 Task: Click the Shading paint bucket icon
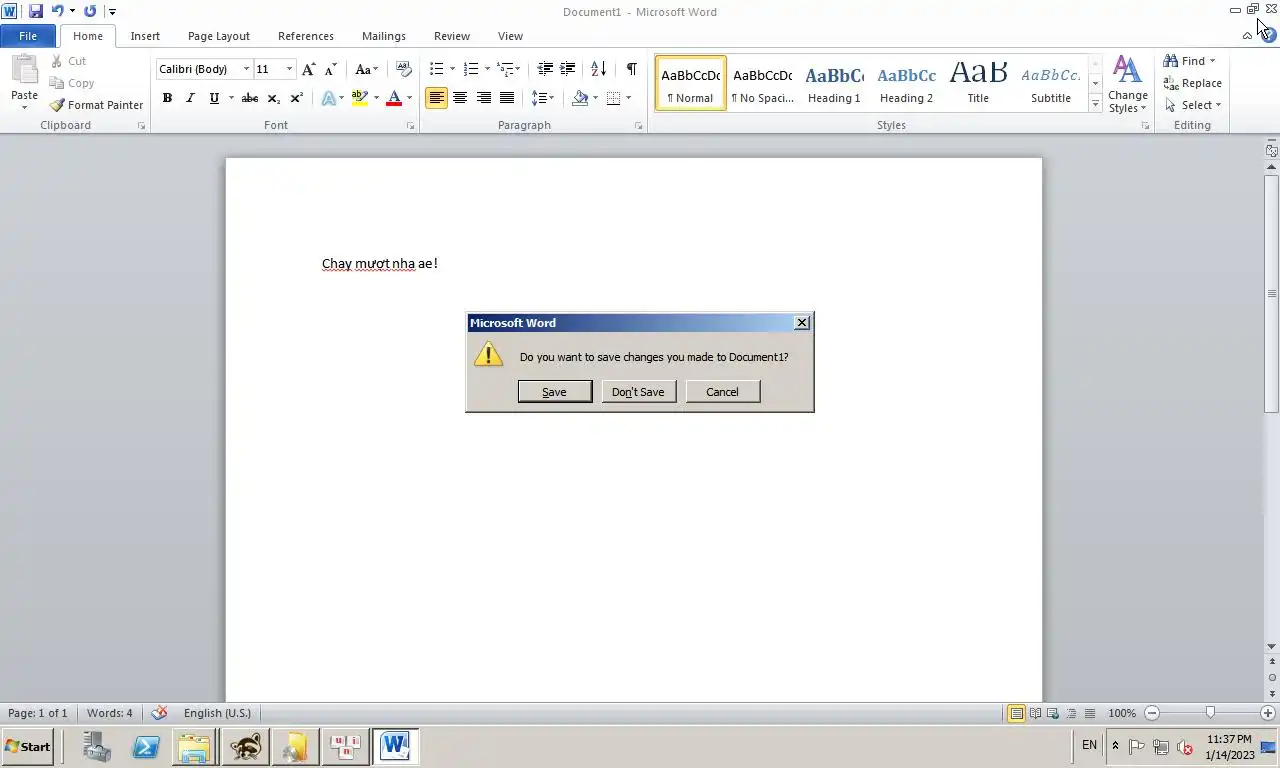pos(580,98)
